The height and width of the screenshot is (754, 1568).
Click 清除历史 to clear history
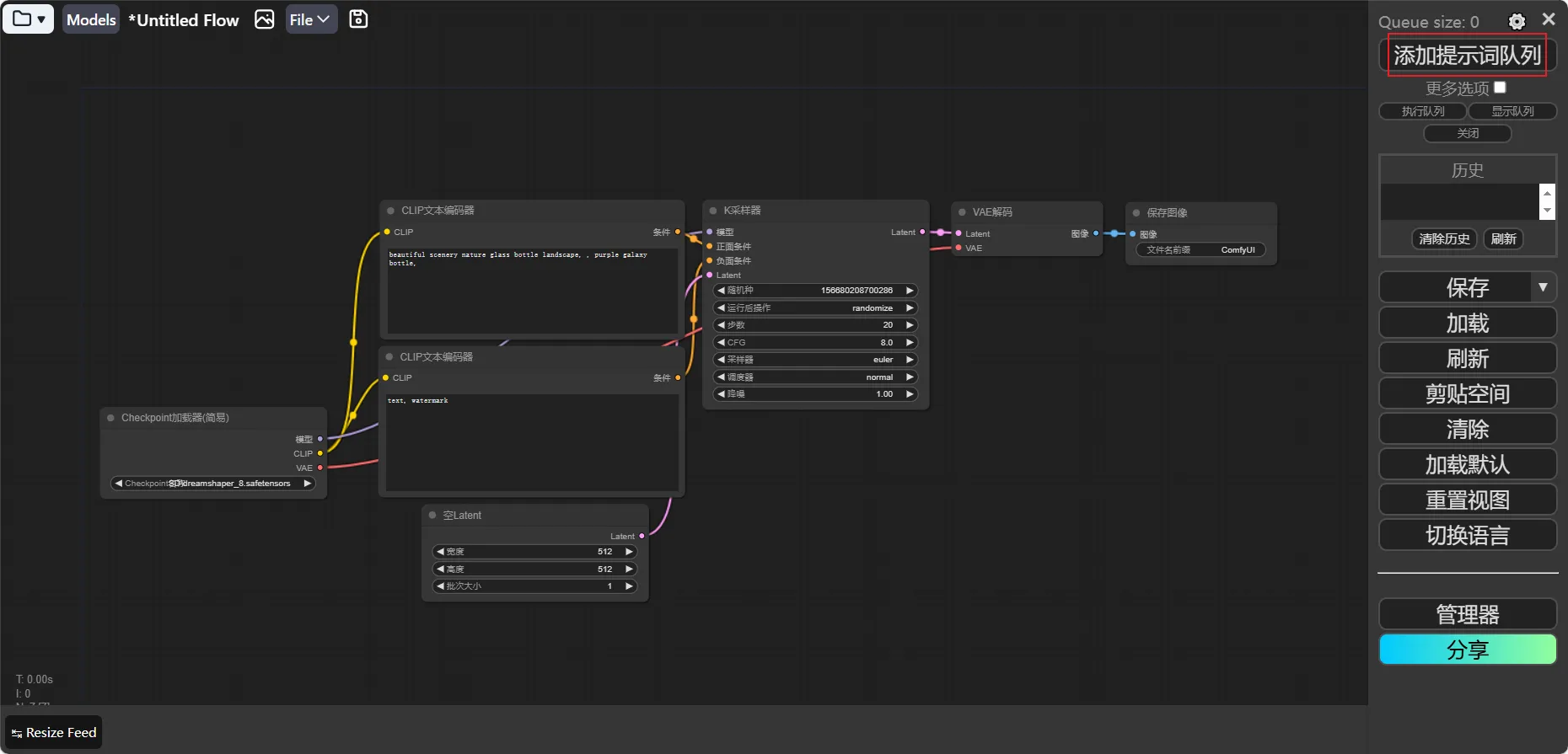coord(1444,239)
